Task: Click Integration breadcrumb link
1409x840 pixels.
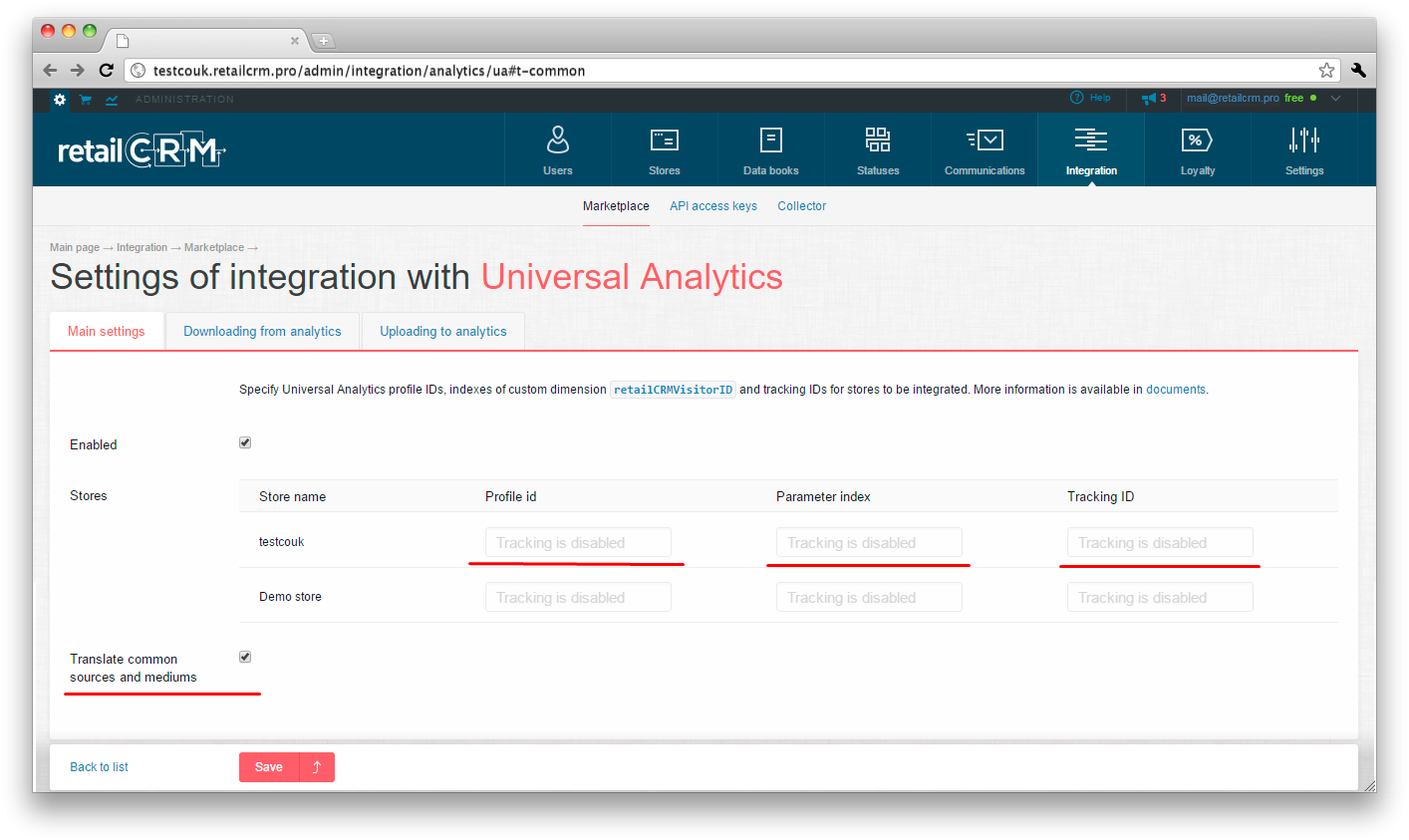Action: click(x=141, y=247)
